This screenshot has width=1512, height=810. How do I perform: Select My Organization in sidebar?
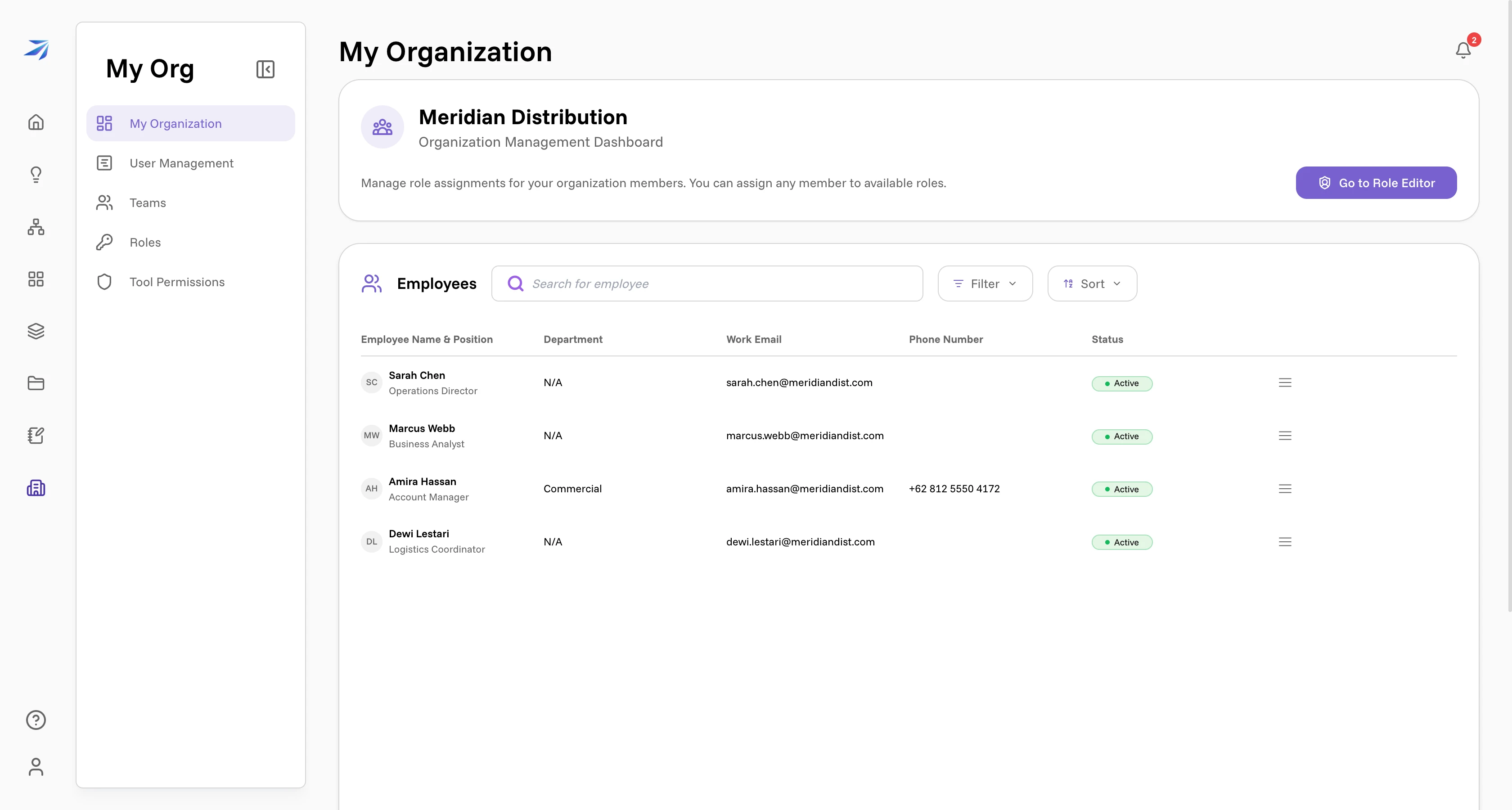point(191,123)
